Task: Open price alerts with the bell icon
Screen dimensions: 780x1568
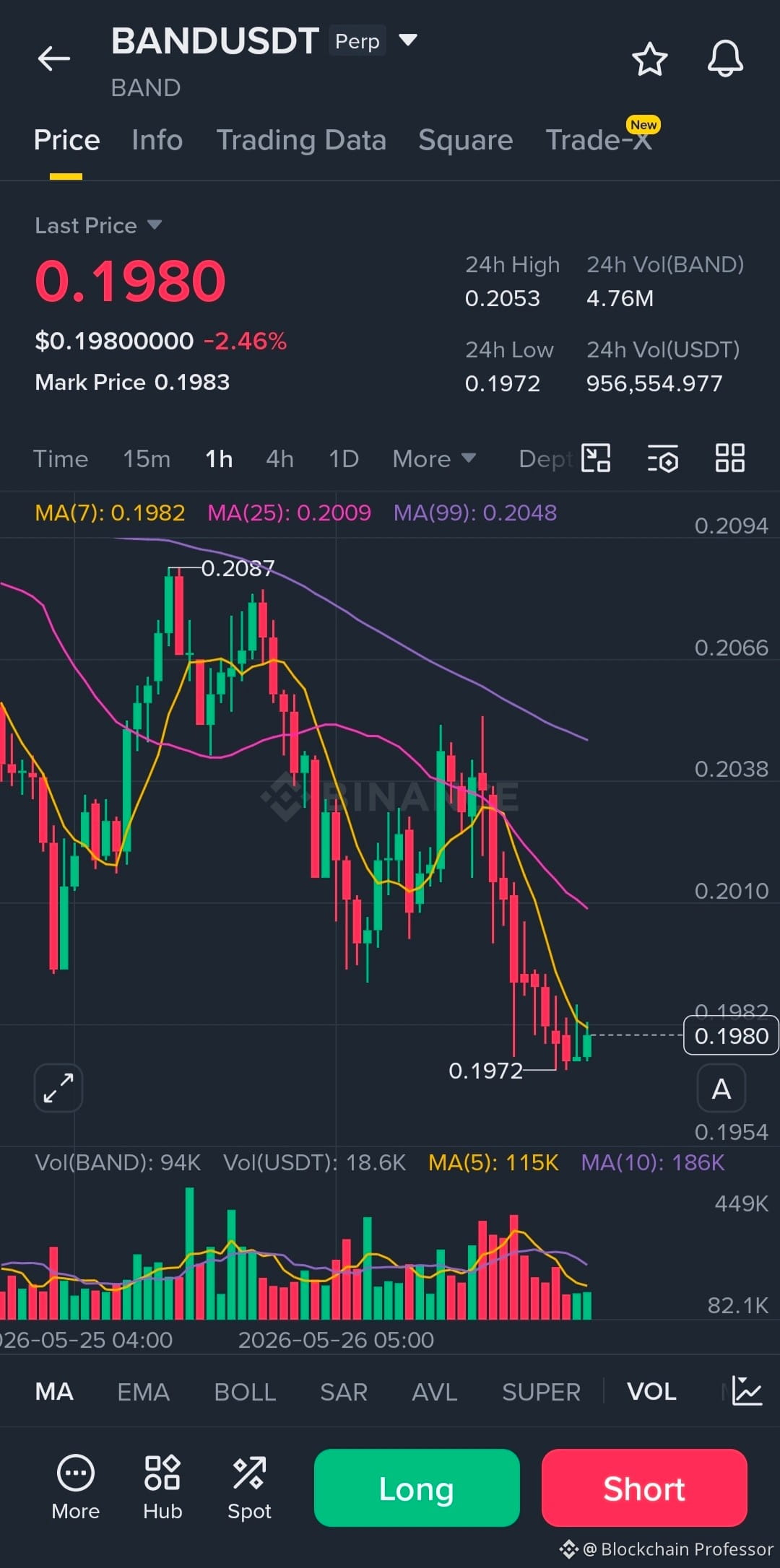Action: coord(725,58)
